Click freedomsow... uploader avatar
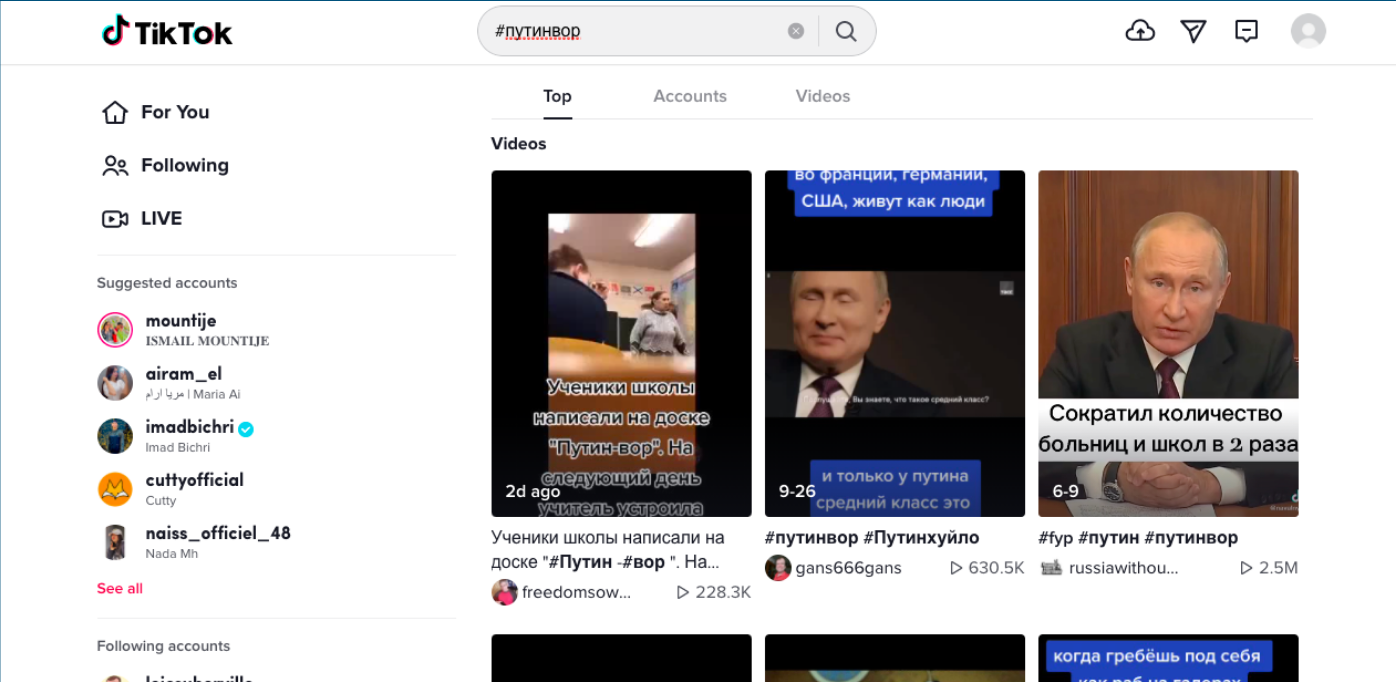This screenshot has height=682, width=1396. [x=504, y=592]
